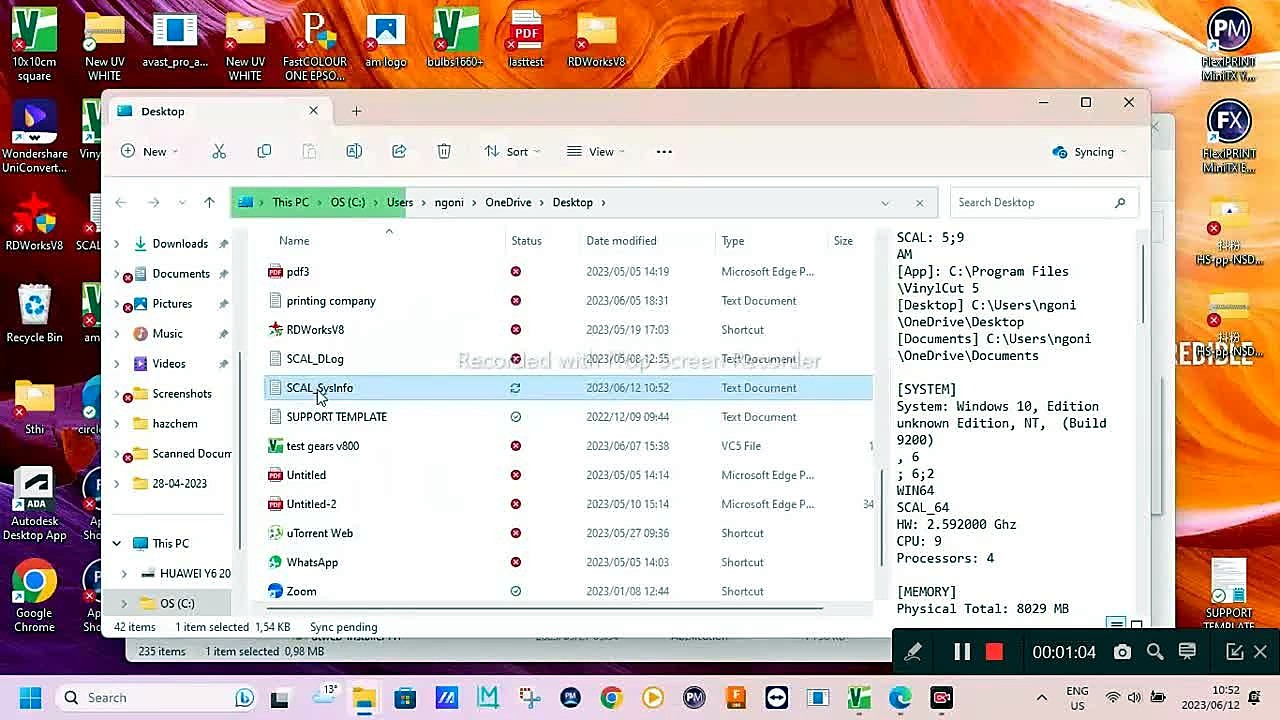This screenshot has height=720, width=1280.
Task: Go up one folder with the Up arrow
Action: pos(209,202)
